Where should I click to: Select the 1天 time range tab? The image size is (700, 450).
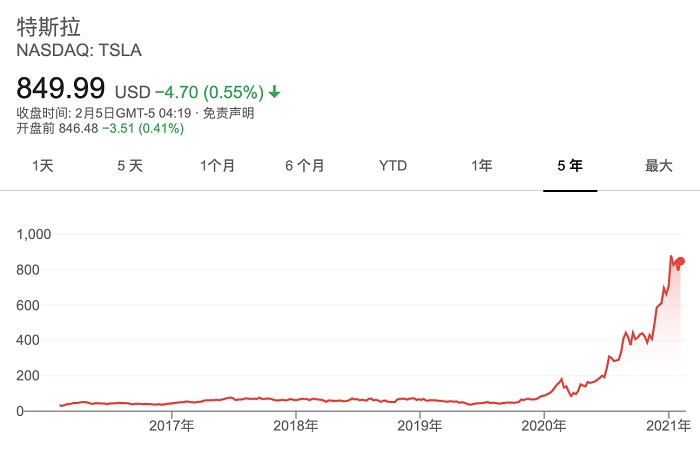43,166
